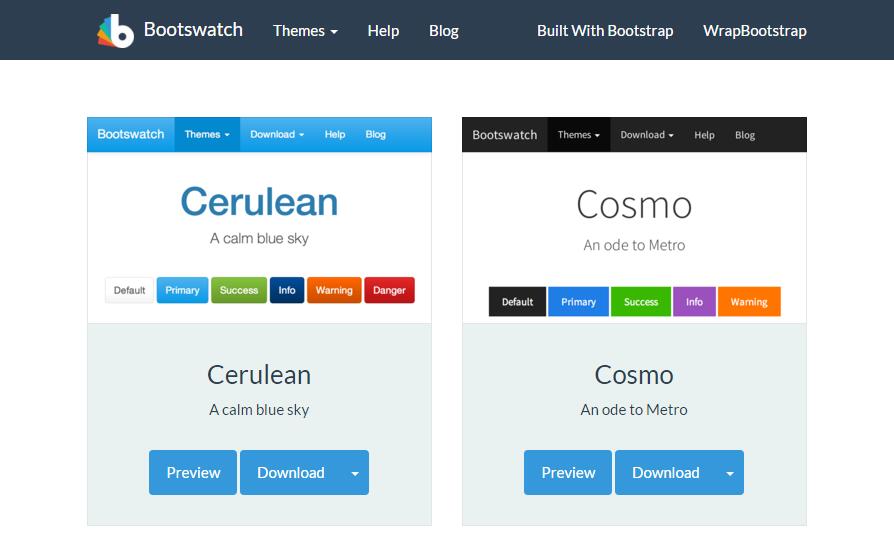894x540 pixels.
Task: Open the Help page link
Action: (x=383, y=31)
